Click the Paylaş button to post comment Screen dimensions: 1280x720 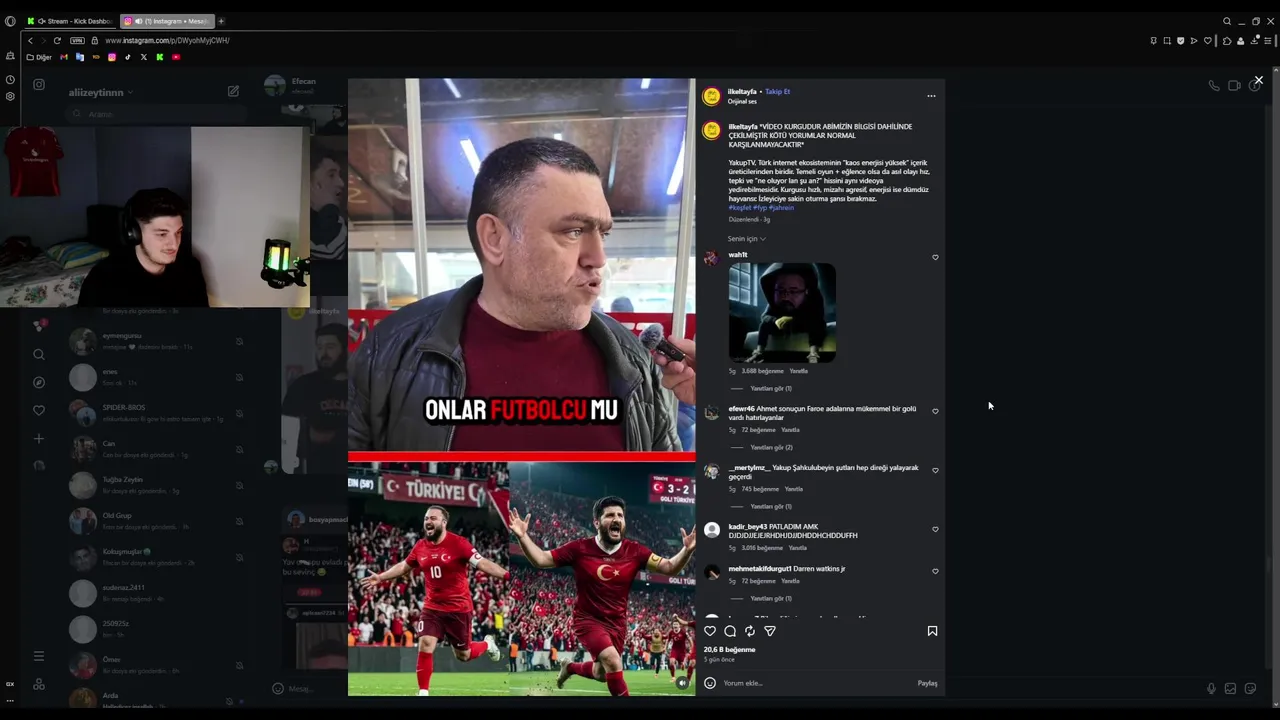(x=928, y=683)
